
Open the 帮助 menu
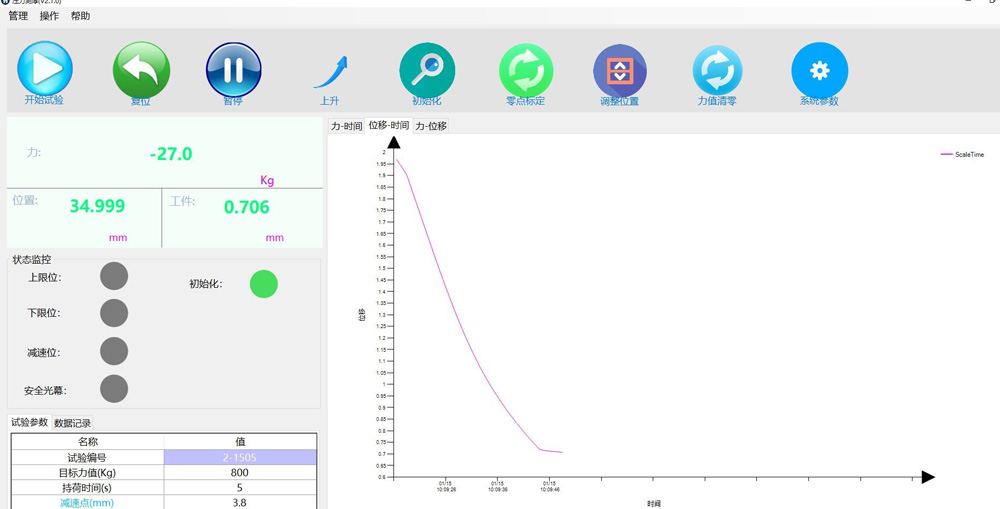tap(80, 16)
